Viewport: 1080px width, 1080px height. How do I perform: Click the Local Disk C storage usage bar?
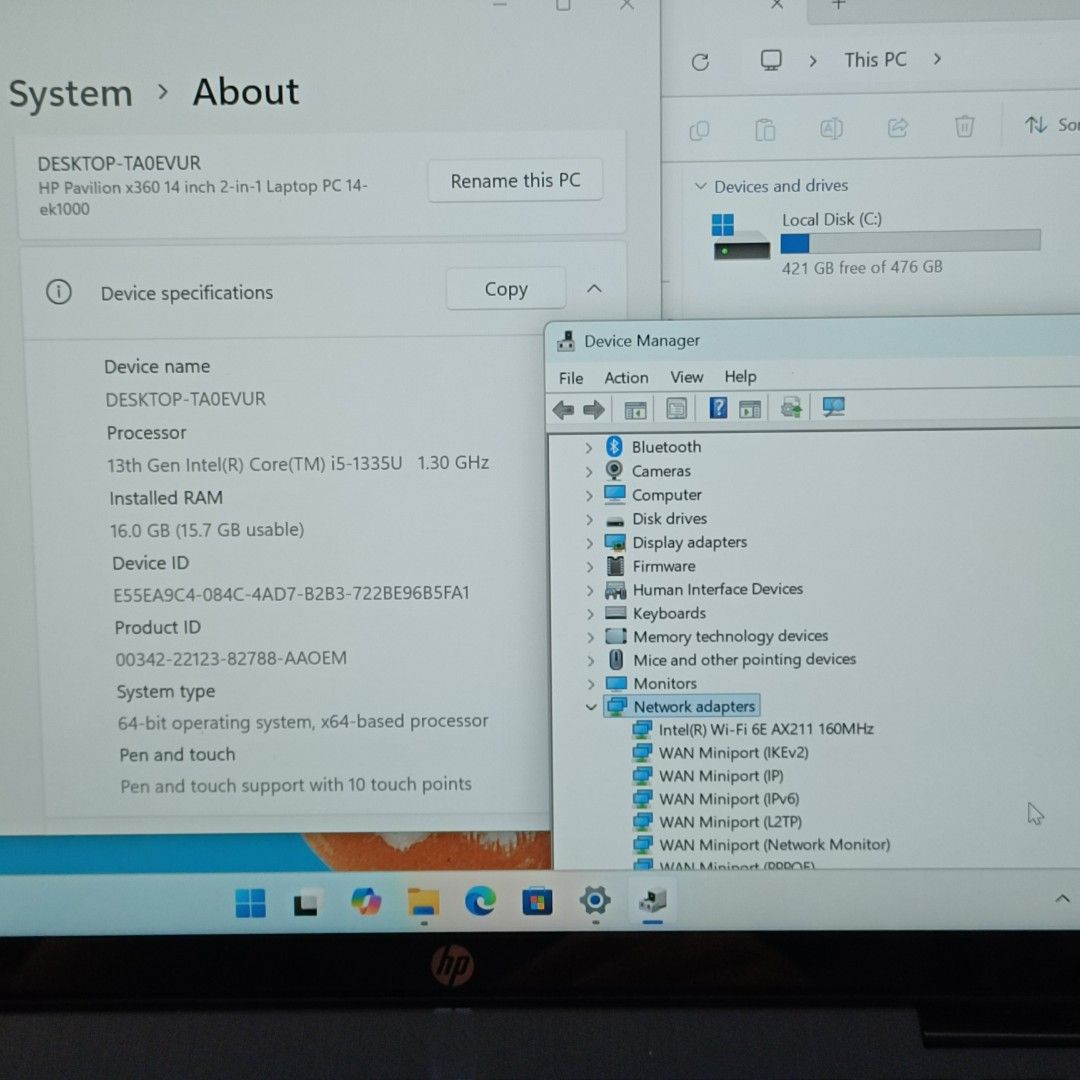coord(910,240)
